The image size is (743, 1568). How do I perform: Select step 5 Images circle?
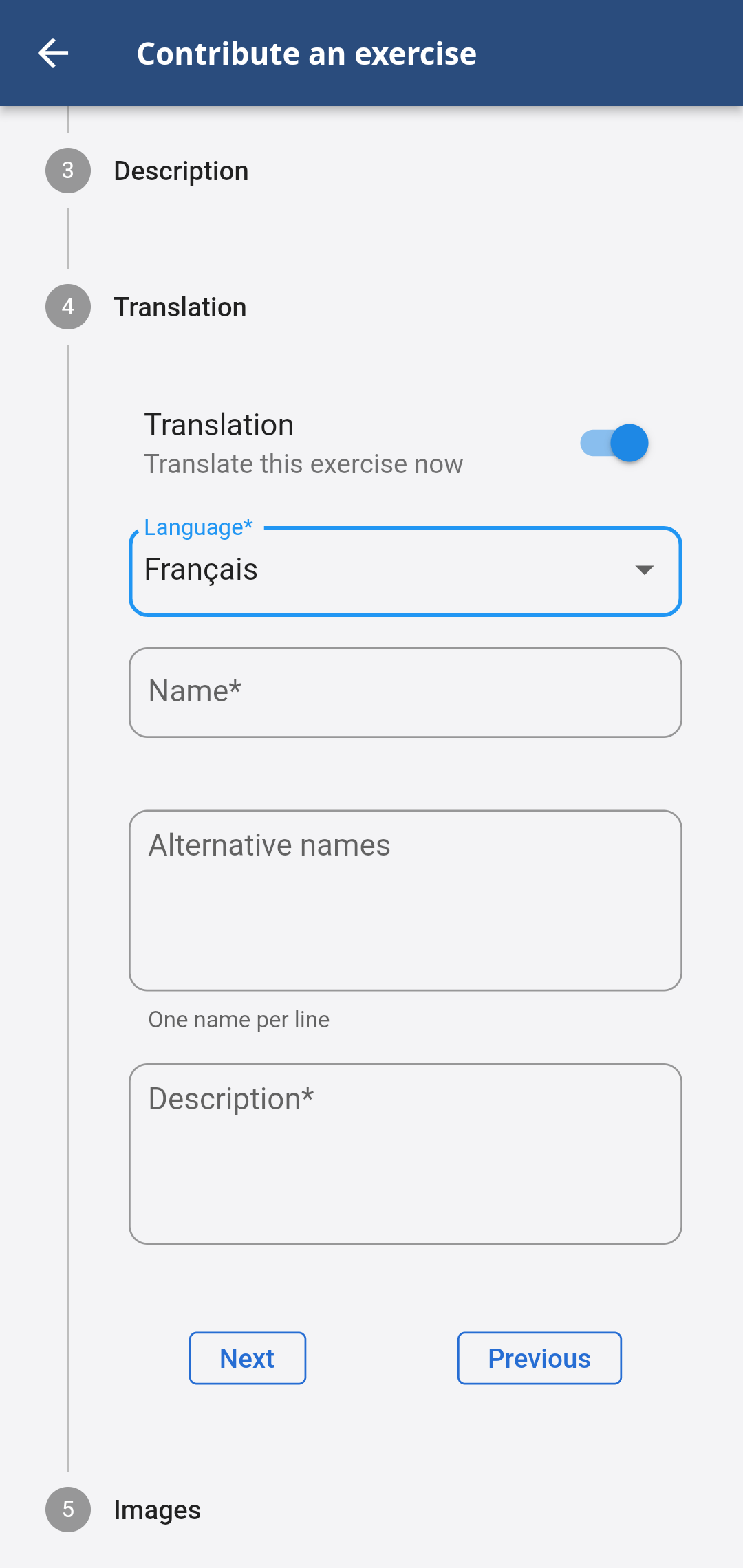tap(67, 1510)
